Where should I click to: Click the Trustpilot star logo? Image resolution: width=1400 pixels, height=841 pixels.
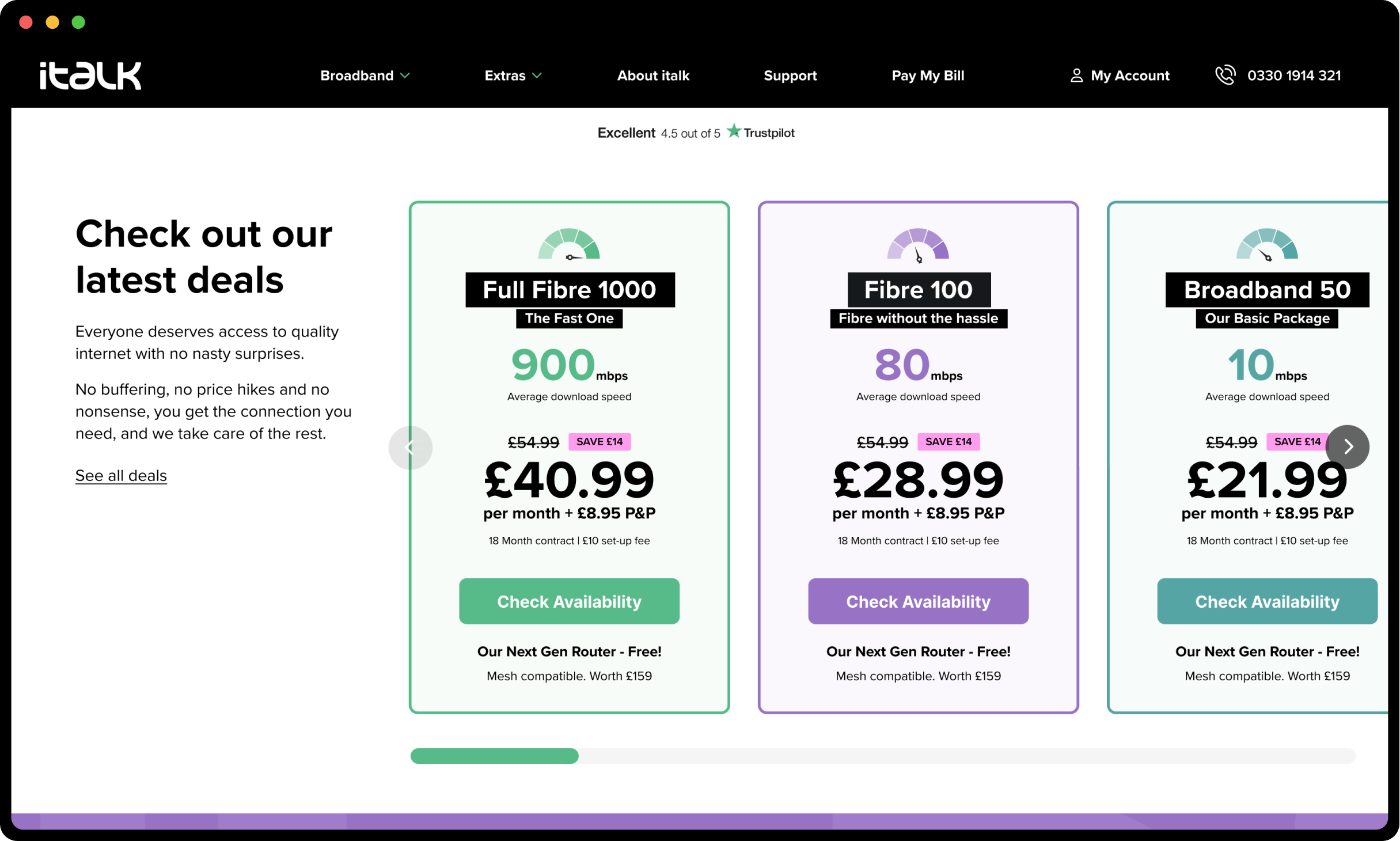coord(733,131)
